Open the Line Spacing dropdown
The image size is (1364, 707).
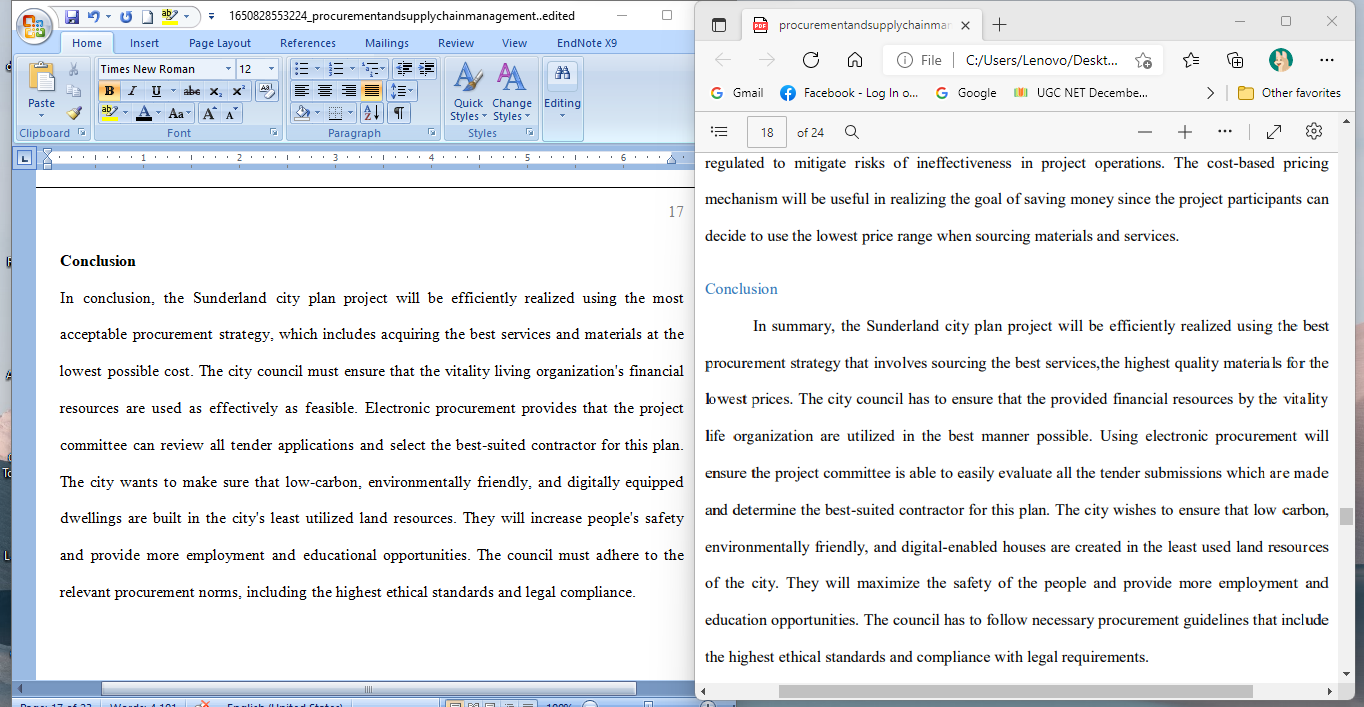(x=403, y=91)
